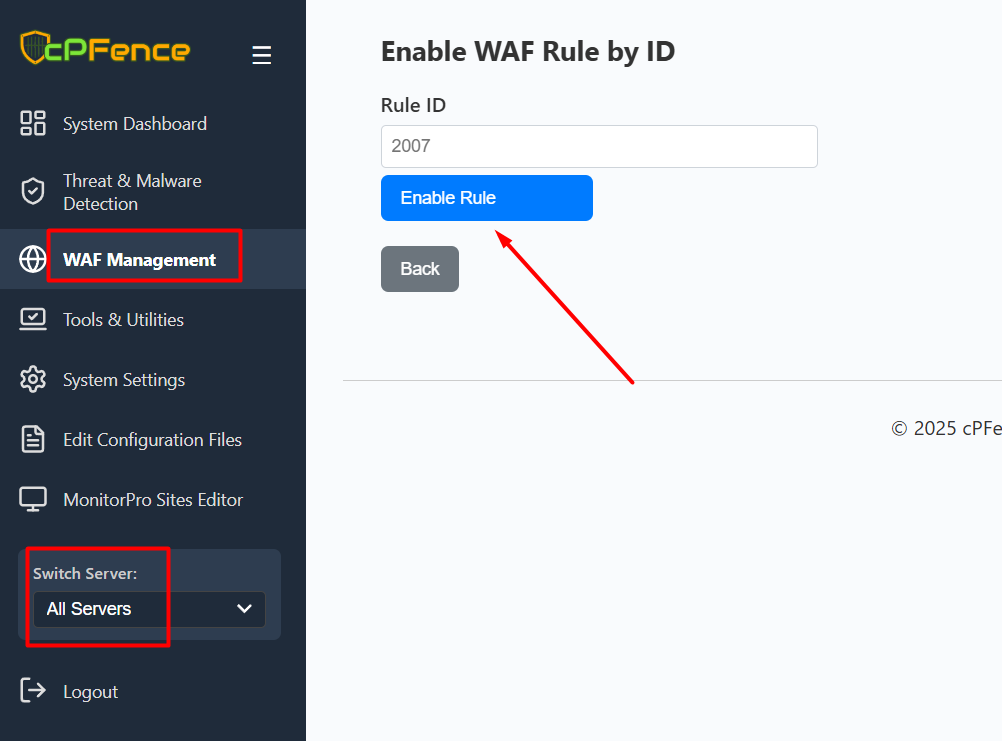The height and width of the screenshot is (741, 1002).
Task: Click the Edit Configuration Files document icon
Action: pyautogui.click(x=33, y=440)
